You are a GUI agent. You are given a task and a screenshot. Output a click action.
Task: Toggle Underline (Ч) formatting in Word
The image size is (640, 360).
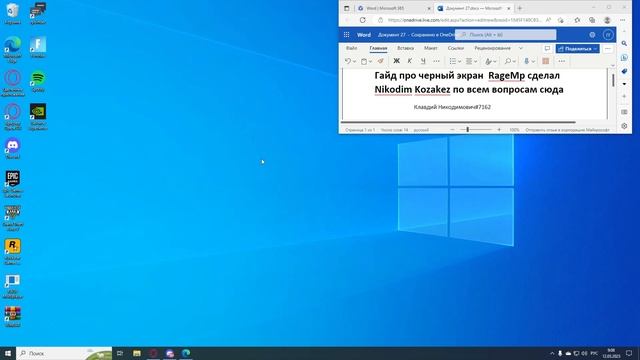tap(423, 61)
